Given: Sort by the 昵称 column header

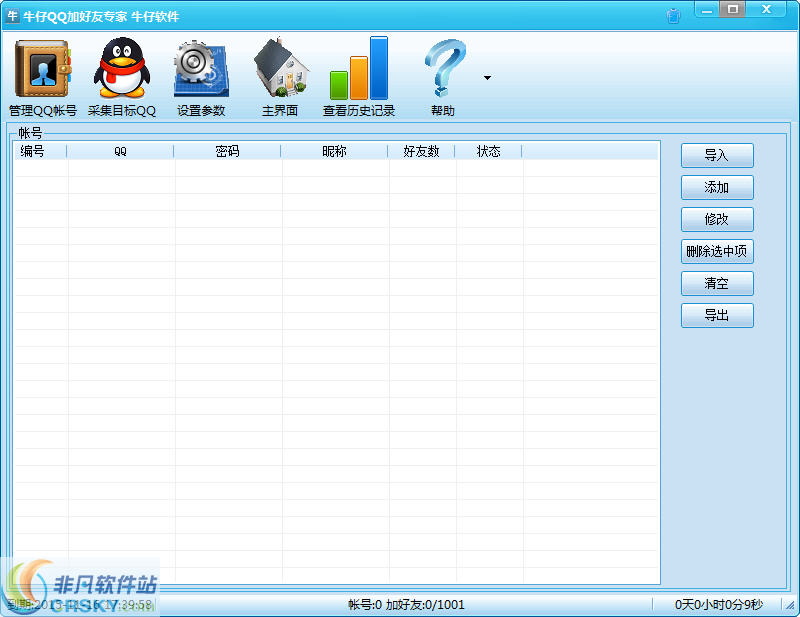Looking at the screenshot, I should (334, 151).
